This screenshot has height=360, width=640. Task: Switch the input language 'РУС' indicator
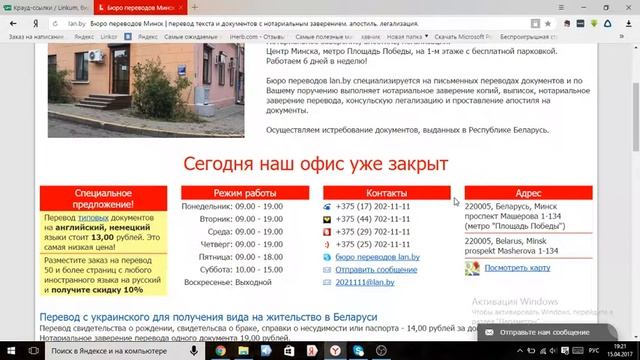tap(594, 351)
